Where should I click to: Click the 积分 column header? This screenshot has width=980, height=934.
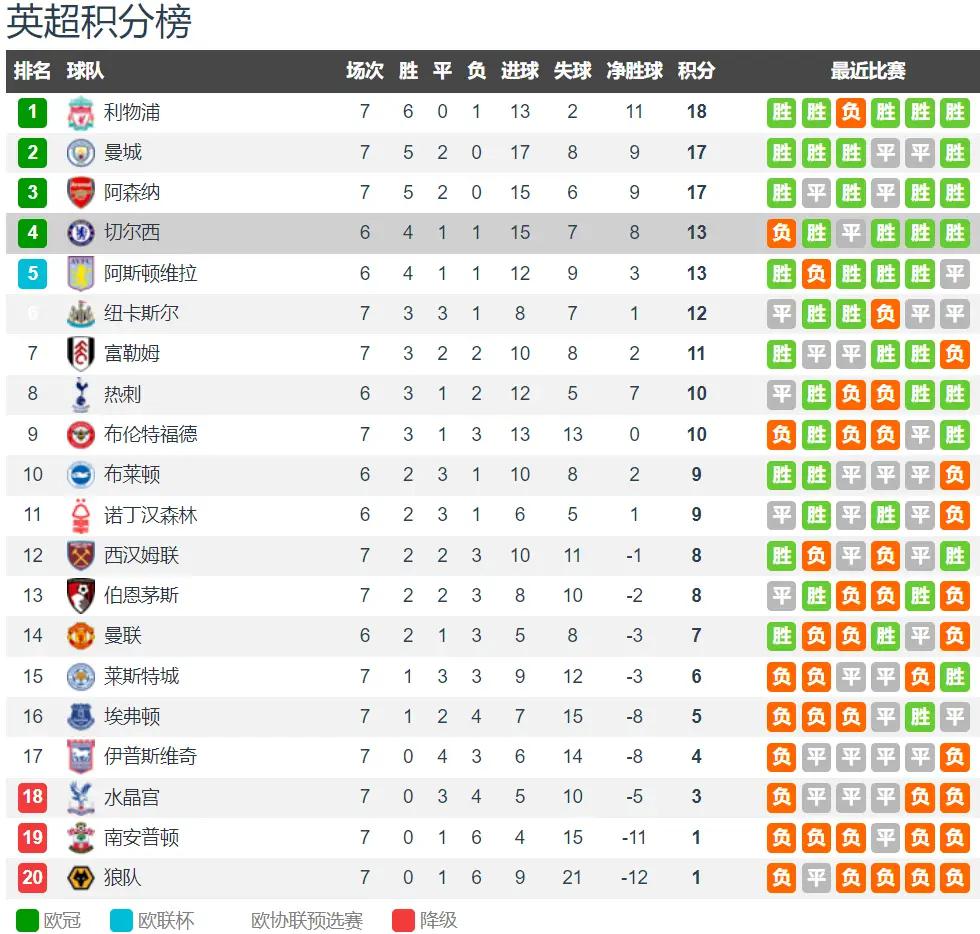click(x=696, y=71)
